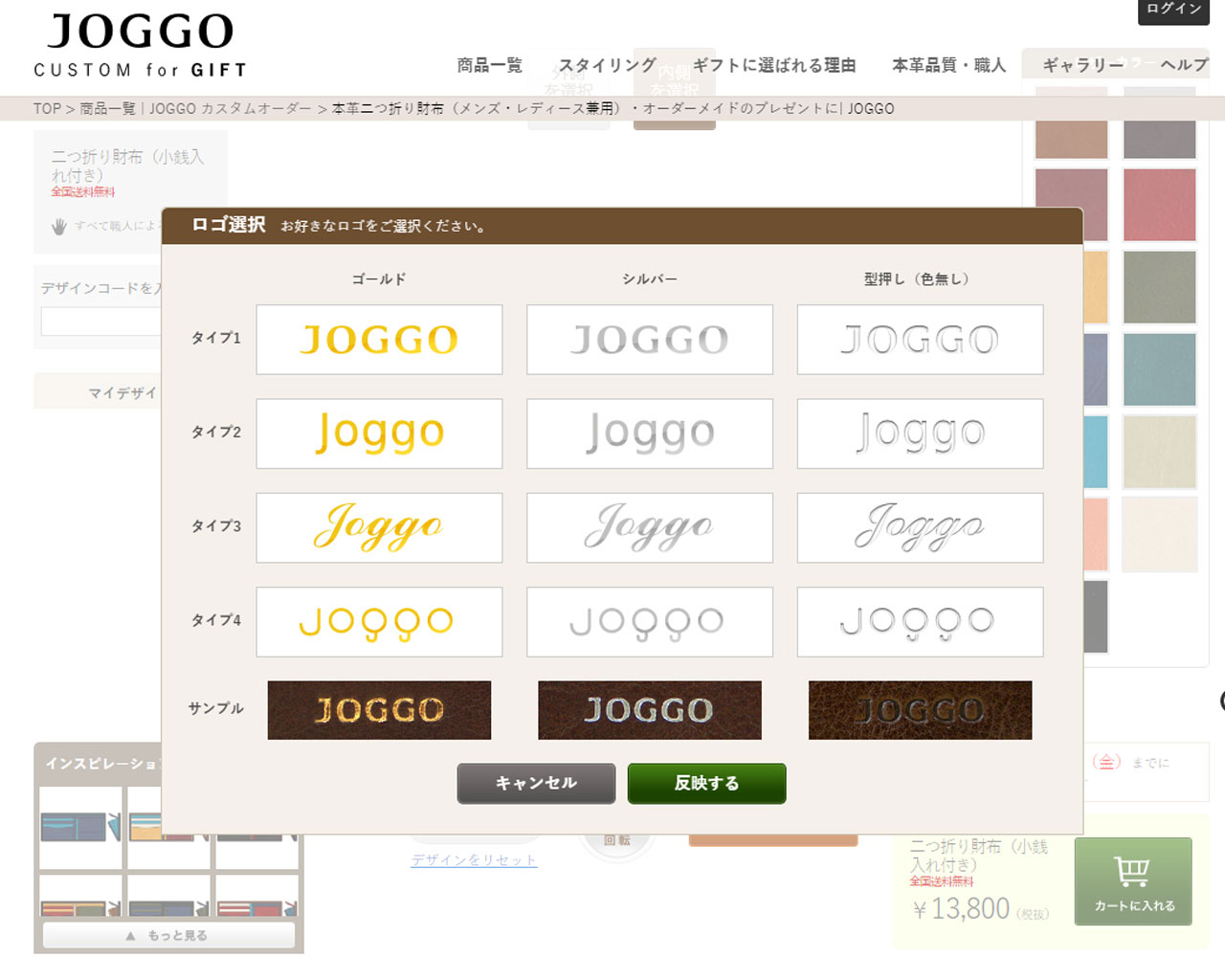Select gold Type 4 rounded logo
The height and width of the screenshot is (980, 1225).
point(379,622)
